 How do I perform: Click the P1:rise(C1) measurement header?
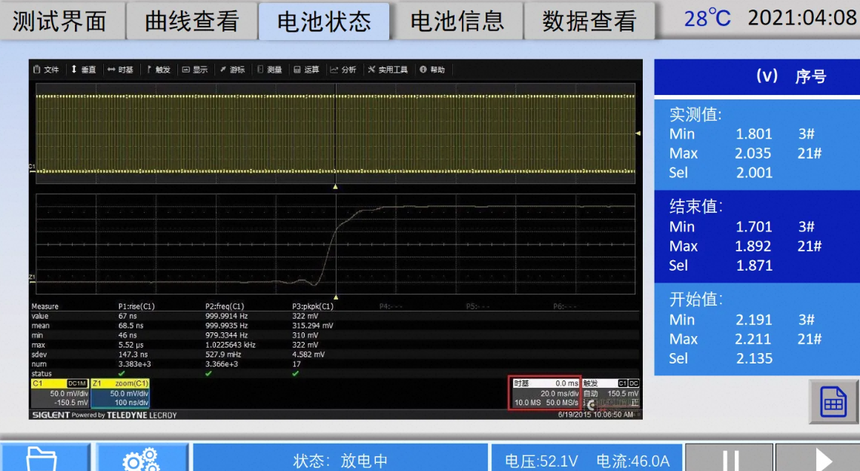click(137, 307)
